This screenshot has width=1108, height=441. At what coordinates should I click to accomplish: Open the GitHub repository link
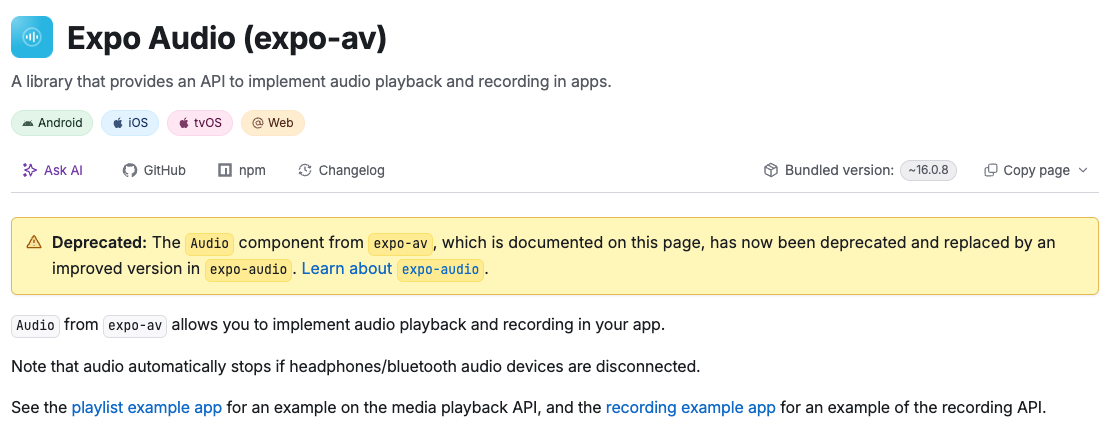click(x=154, y=170)
